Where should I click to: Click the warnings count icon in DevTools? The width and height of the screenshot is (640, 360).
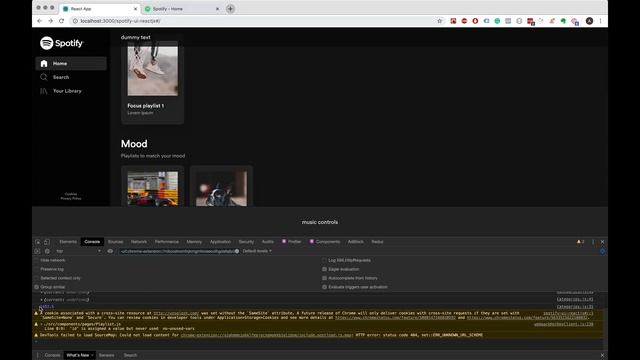(x=580, y=242)
